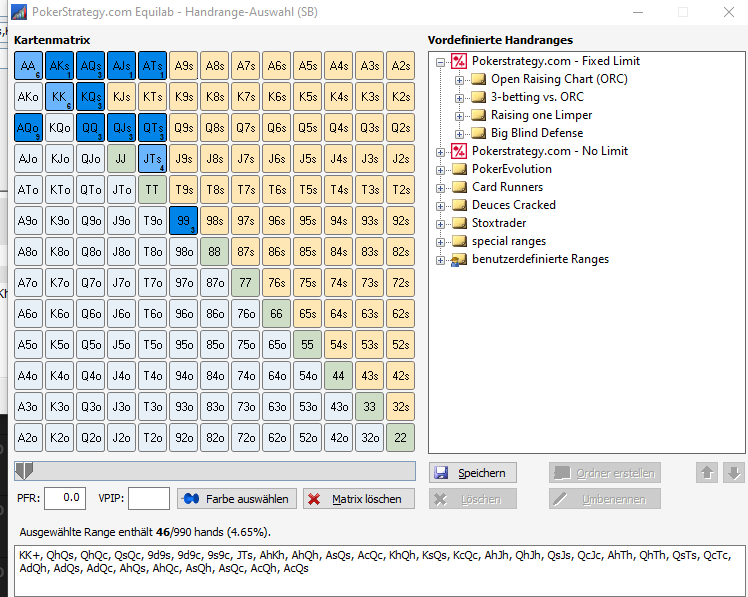Click the range percentage slider handle

click(x=24, y=471)
